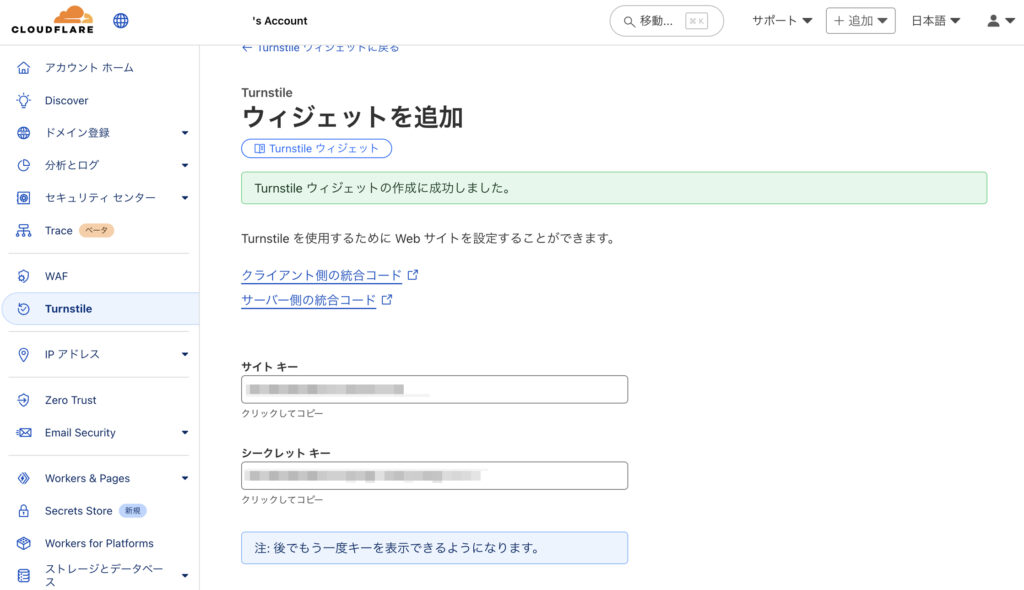Image resolution: width=1024 pixels, height=590 pixels.
Task: Open the サーバー側の統合コード link
Action: point(308,300)
